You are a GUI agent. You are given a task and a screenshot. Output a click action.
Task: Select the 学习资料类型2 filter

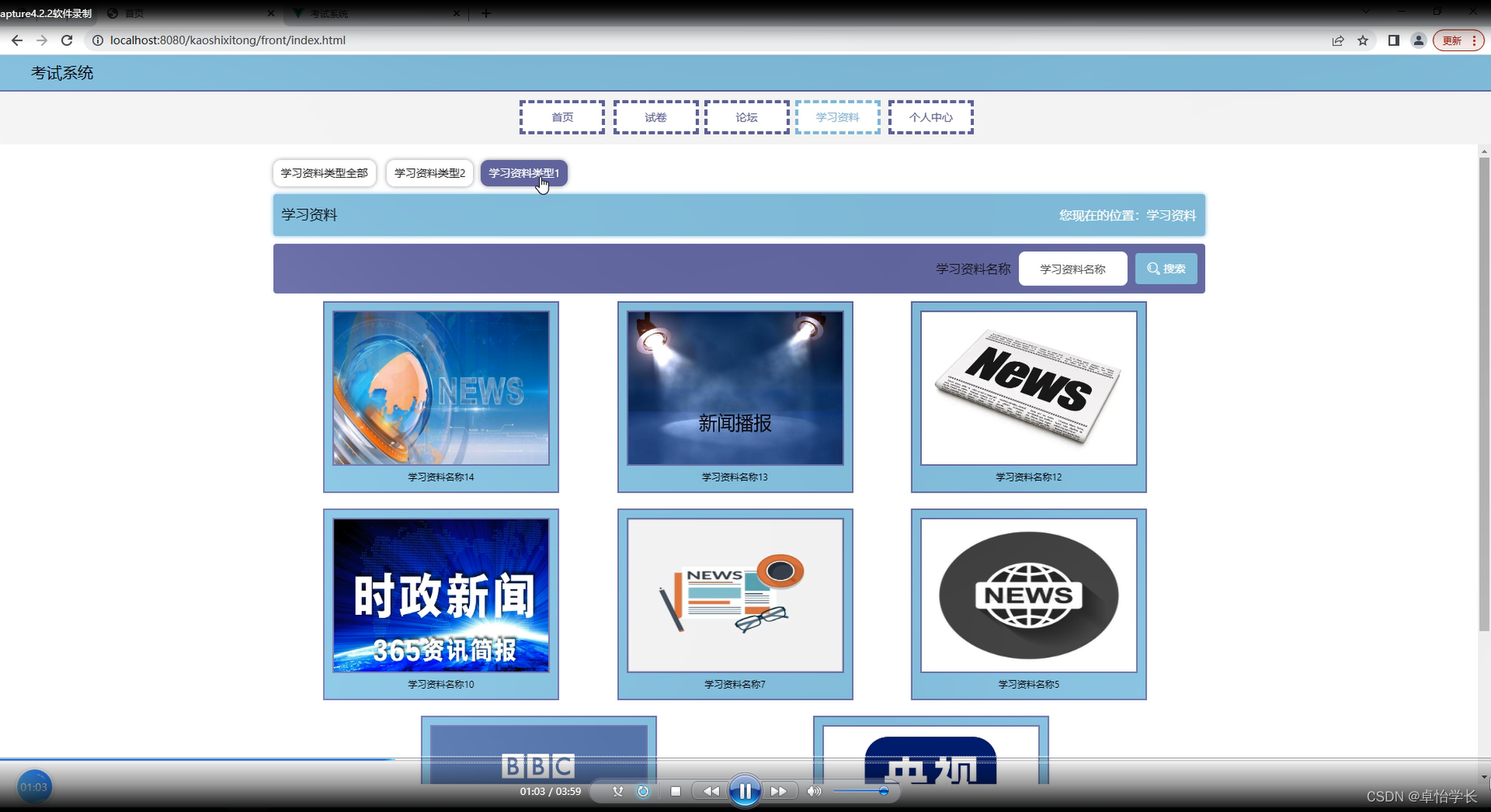point(429,173)
